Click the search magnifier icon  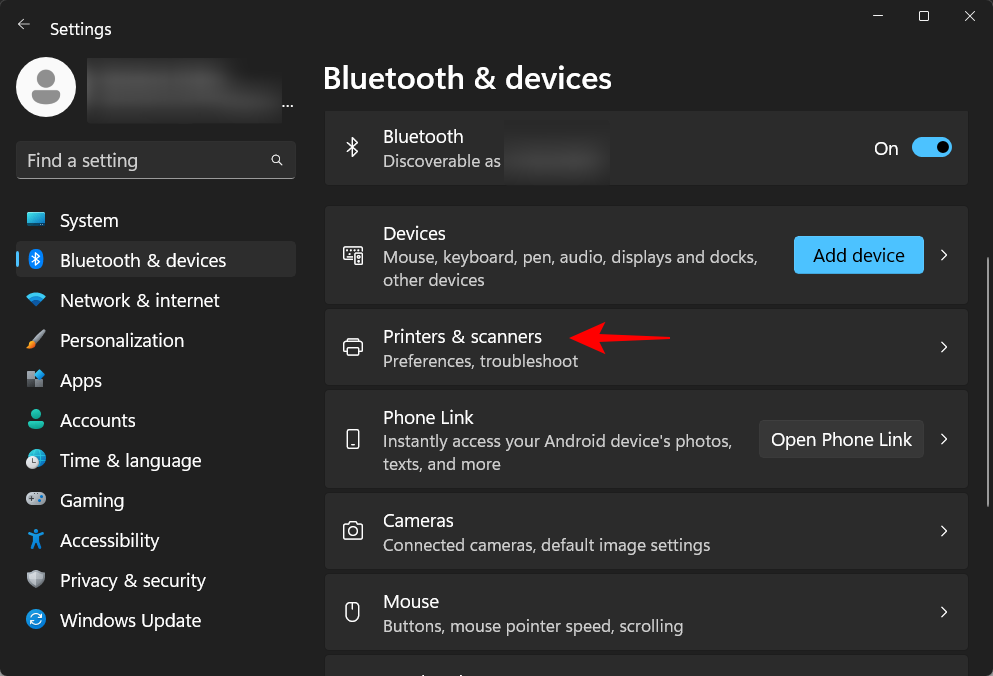click(x=277, y=160)
